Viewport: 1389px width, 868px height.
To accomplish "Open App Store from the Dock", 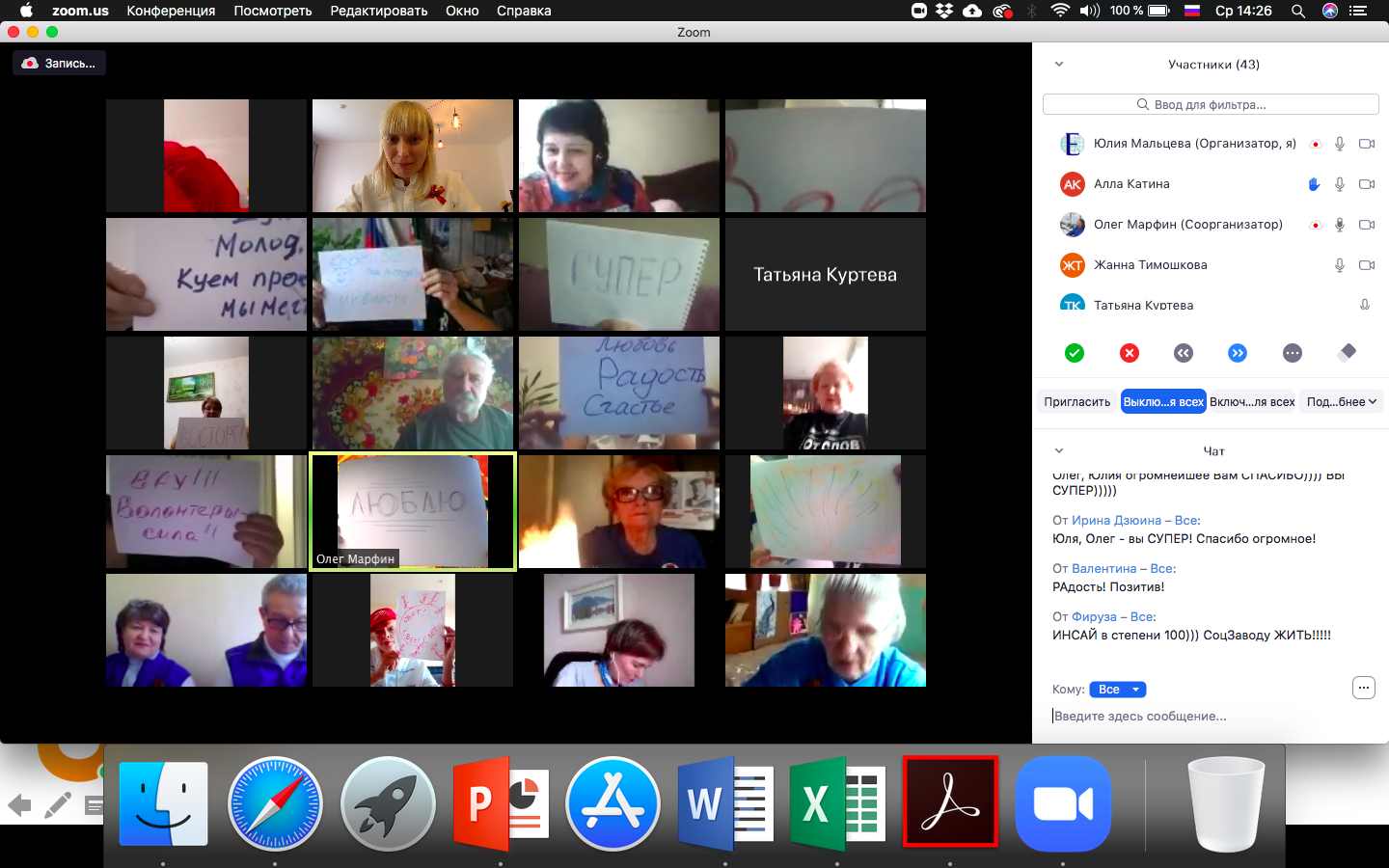I will click(613, 804).
